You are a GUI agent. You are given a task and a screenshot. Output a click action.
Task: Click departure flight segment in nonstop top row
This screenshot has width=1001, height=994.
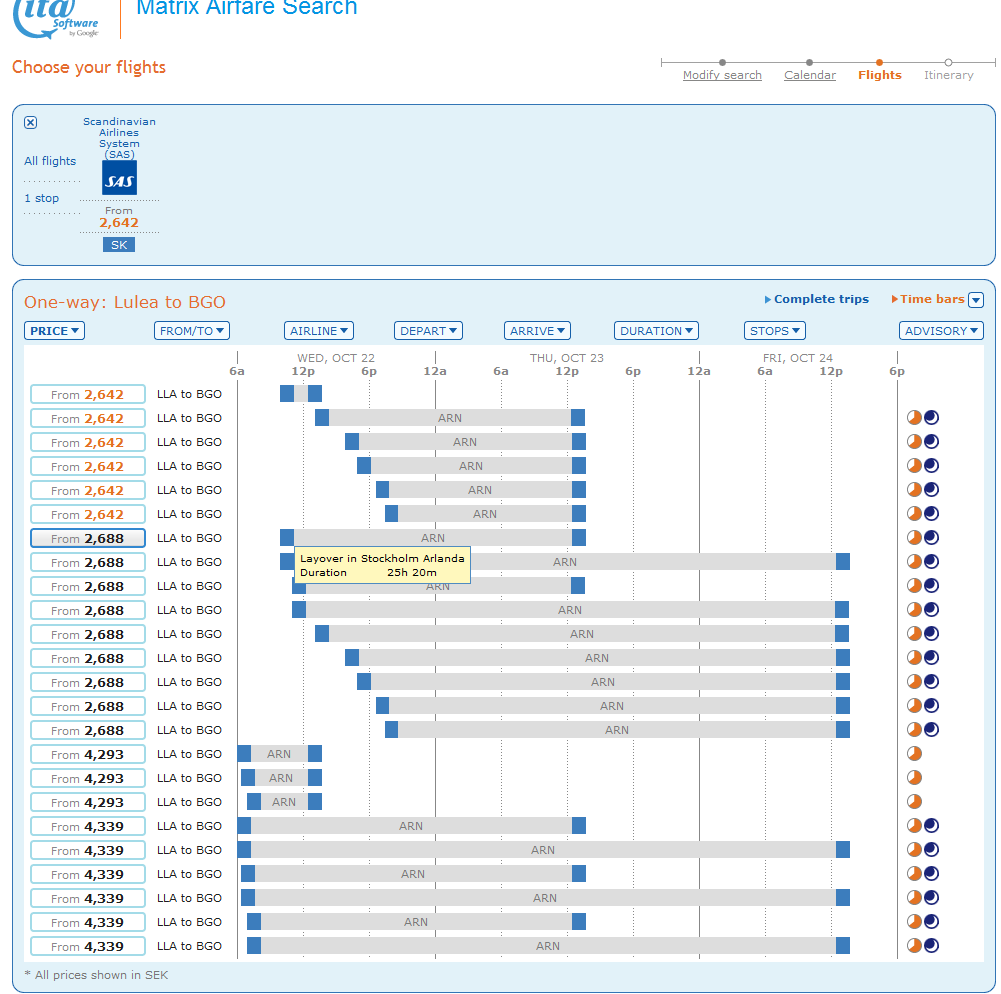coord(287,393)
